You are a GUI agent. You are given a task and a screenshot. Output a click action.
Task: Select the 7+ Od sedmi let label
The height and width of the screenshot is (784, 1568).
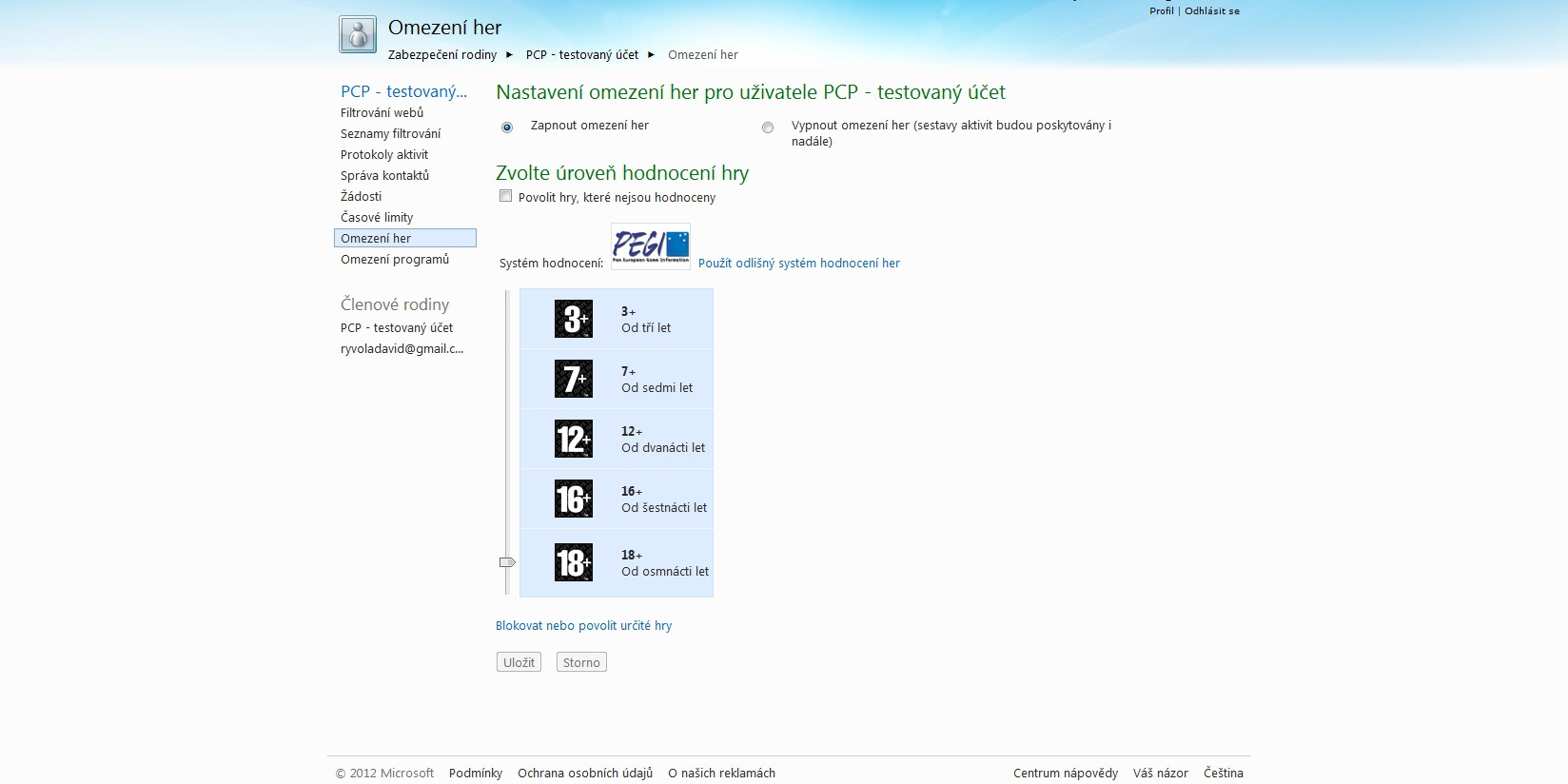point(657,380)
